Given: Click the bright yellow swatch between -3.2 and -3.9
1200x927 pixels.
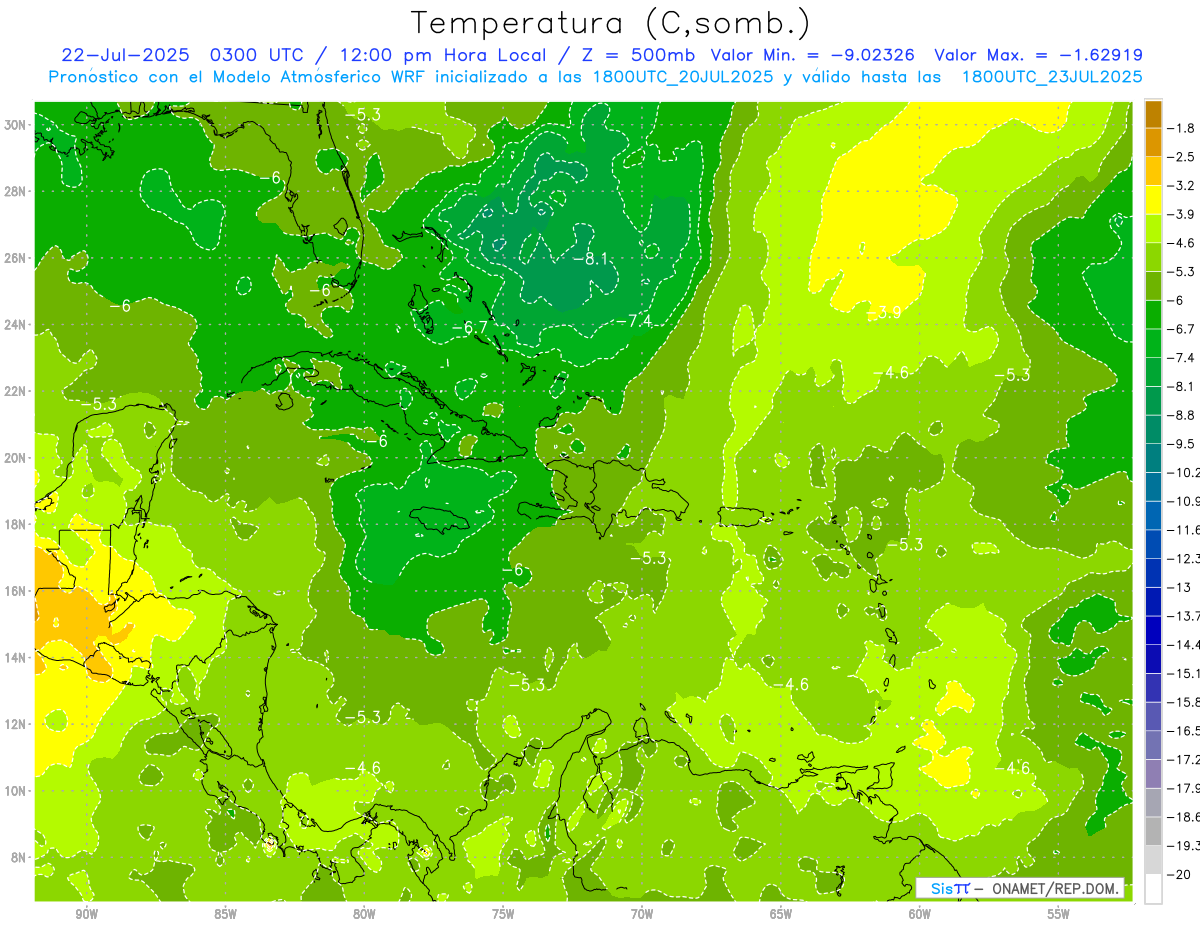Looking at the screenshot, I should 1153,200.
